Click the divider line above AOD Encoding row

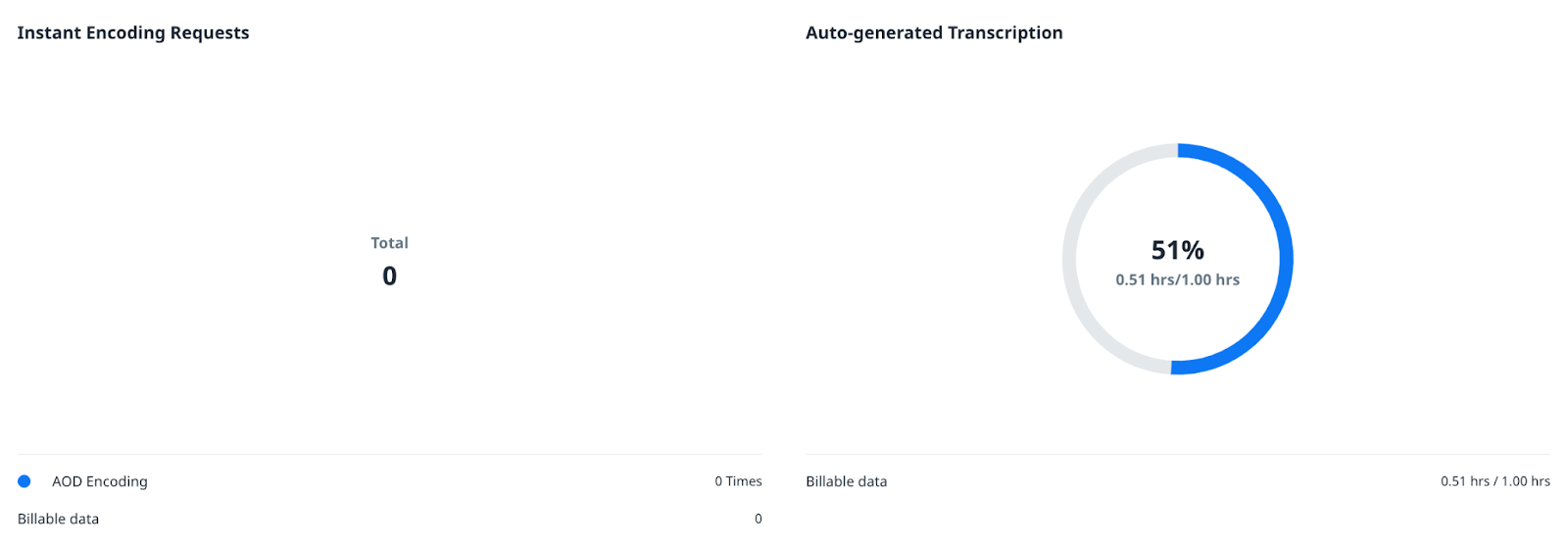click(389, 454)
